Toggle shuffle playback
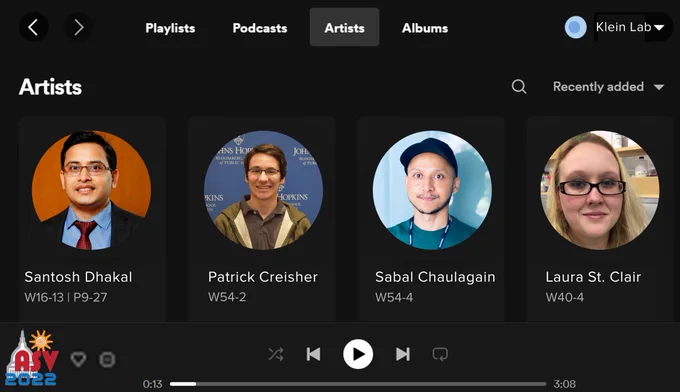The image size is (680, 392). [276, 354]
